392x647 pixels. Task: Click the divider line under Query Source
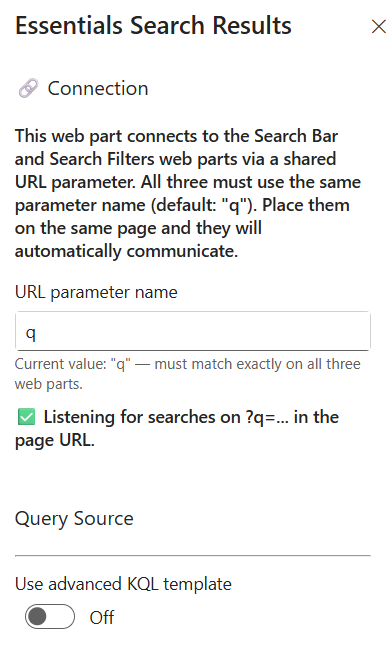pos(193,556)
